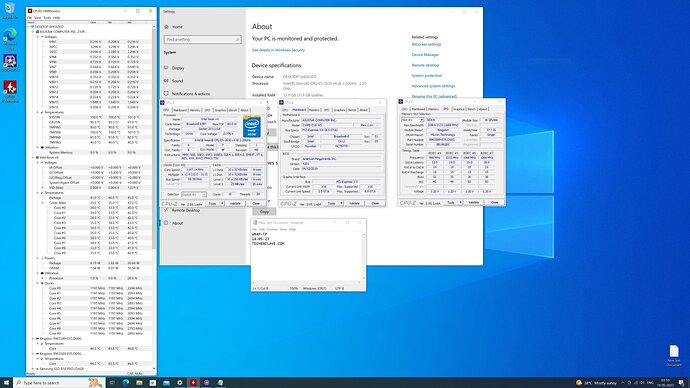This screenshot has width=690, height=388.
Task: Click Close in the SPD CPU-Z window
Action: (494, 202)
